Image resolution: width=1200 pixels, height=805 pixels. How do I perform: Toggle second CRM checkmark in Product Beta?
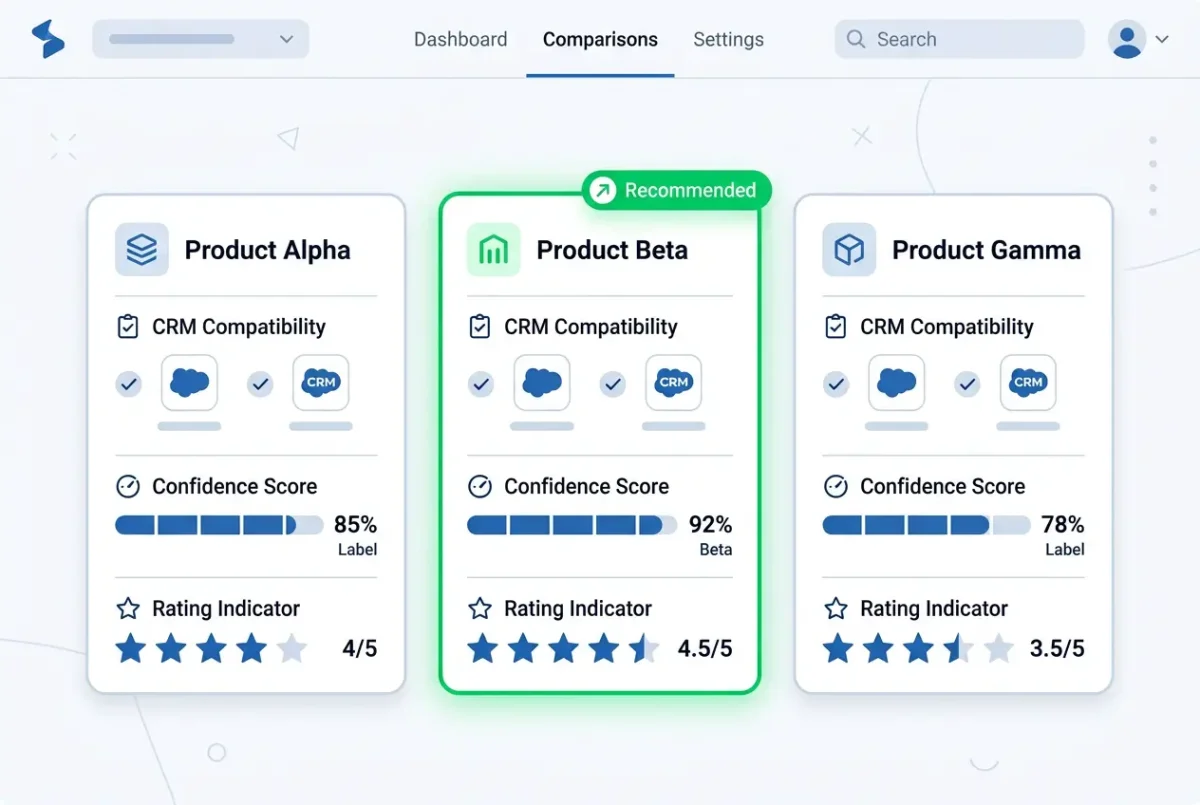(612, 383)
